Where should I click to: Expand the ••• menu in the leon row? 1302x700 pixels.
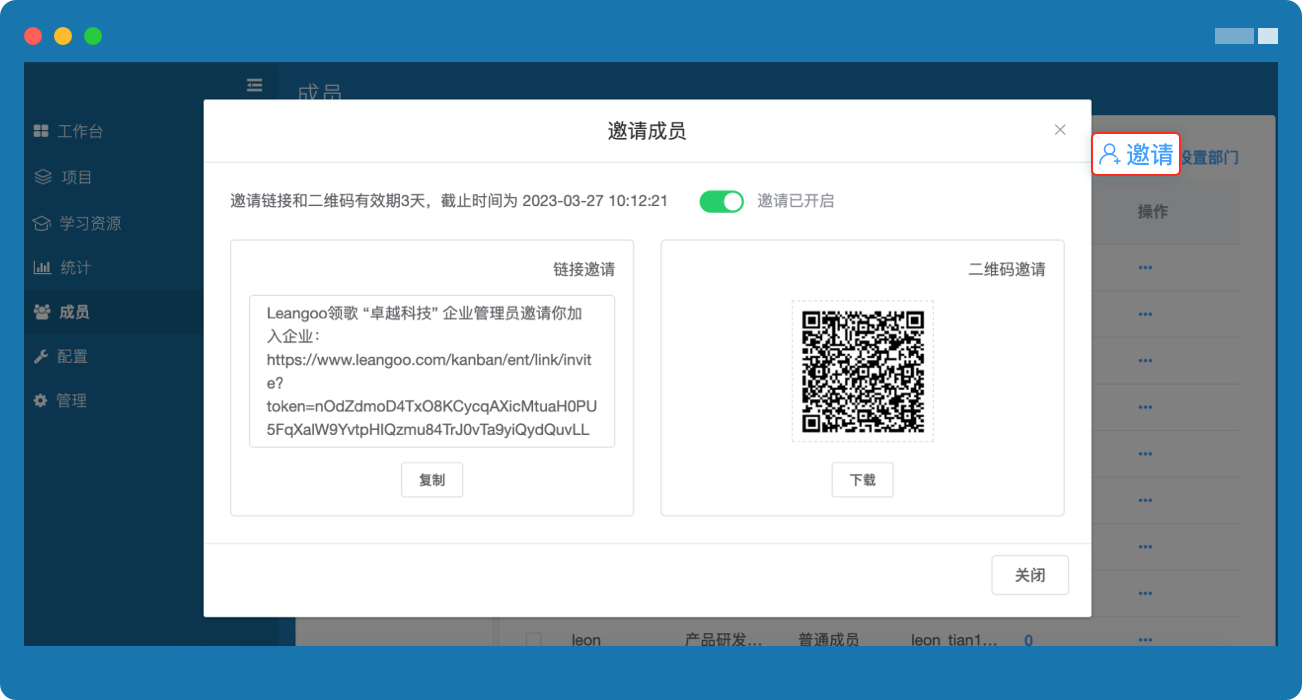pos(1145,640)
